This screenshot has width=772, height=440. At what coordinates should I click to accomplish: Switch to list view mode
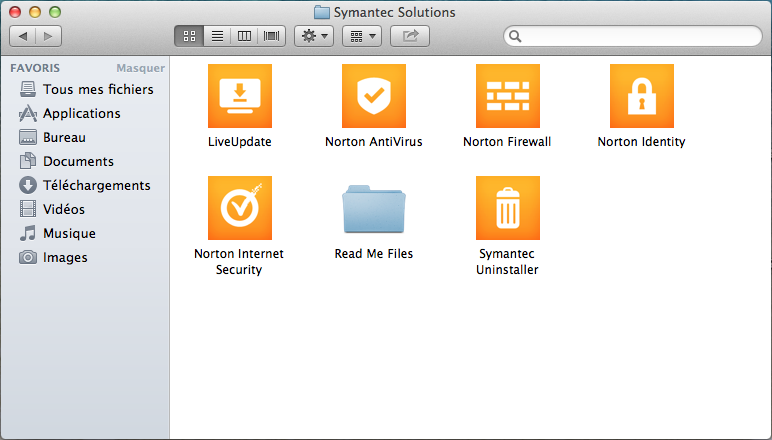coord(217,36)
